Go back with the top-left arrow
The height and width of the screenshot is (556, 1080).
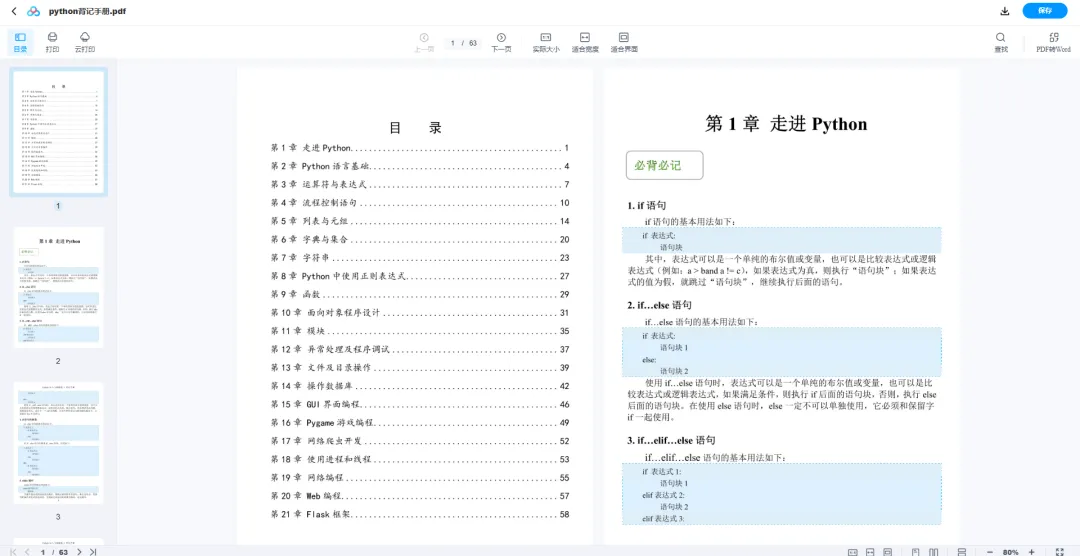14,11
